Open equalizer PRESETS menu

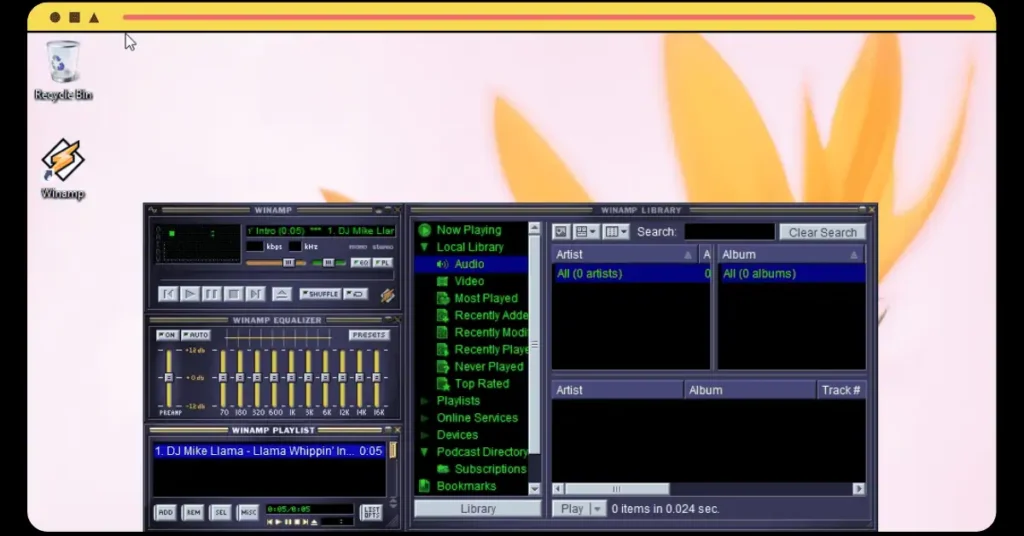[369, 335]
